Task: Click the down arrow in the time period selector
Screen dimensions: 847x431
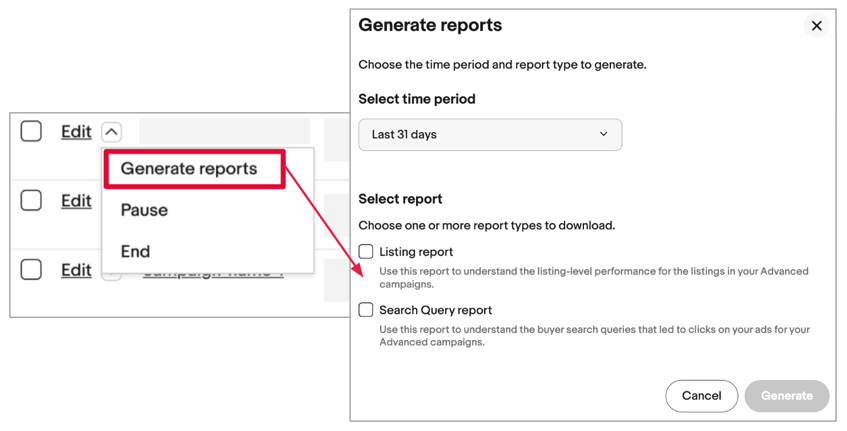Action: point(603,134)
